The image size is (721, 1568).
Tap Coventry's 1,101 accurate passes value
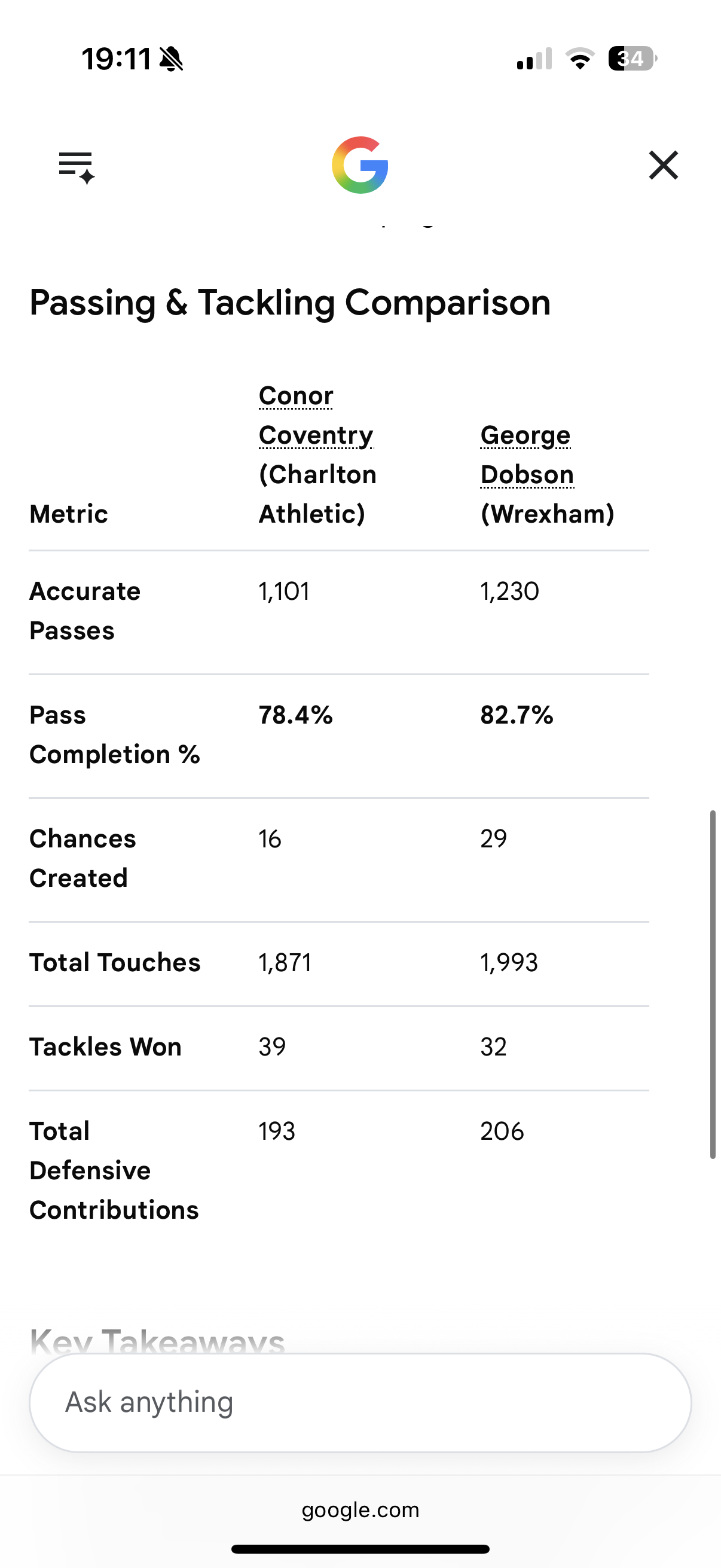284,591
